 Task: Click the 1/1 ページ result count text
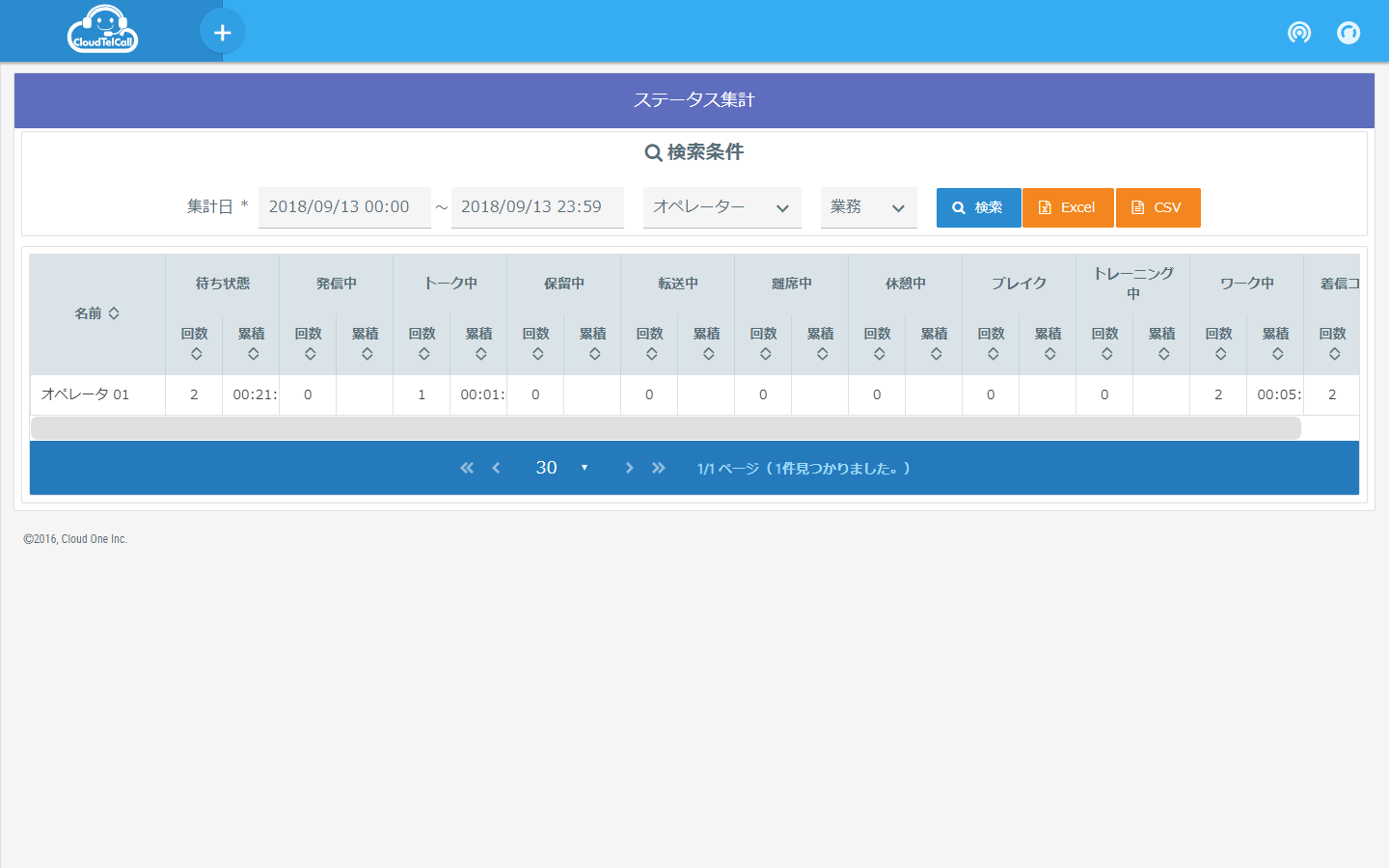[803, 469]
